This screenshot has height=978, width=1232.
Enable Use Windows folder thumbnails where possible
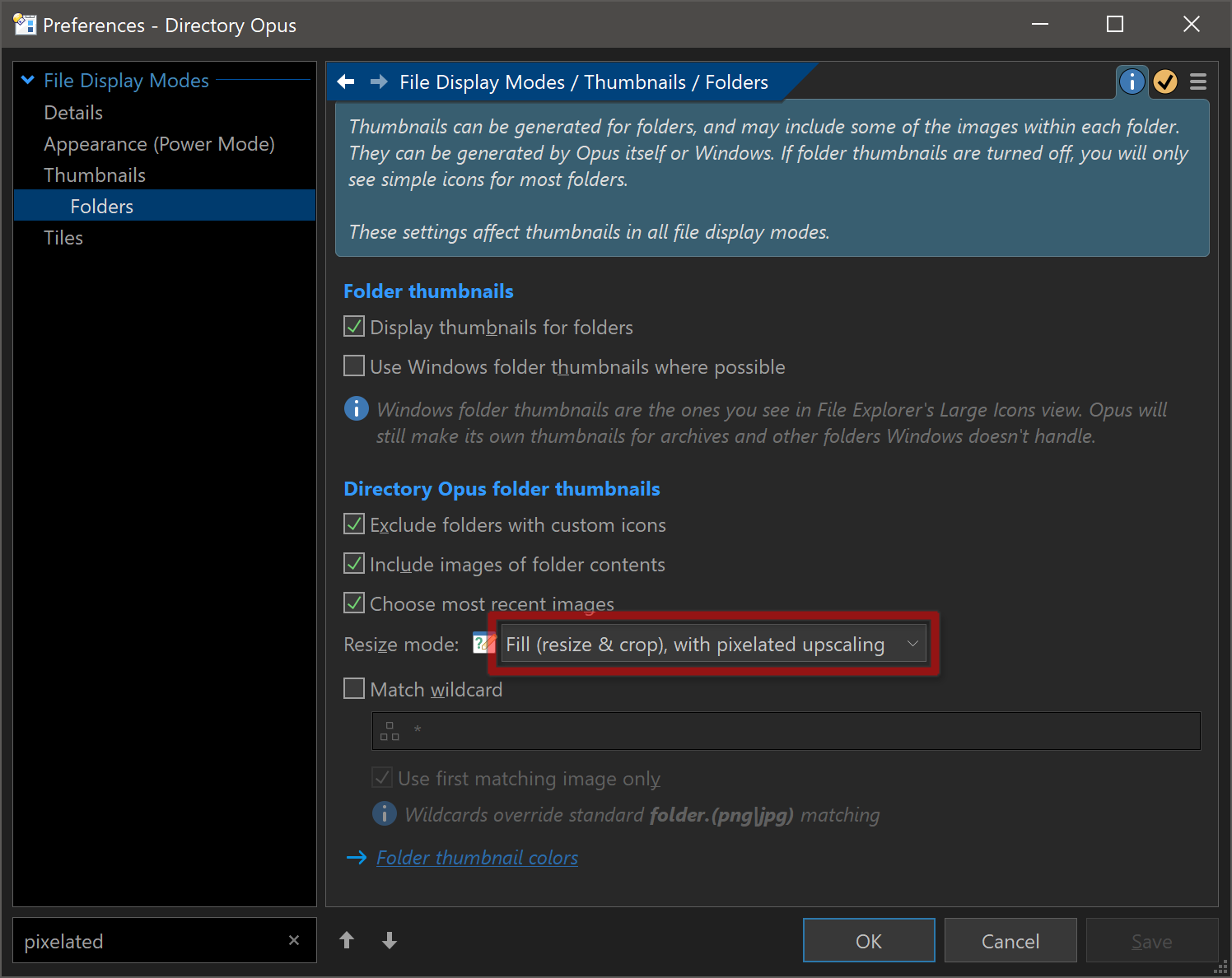pos(354,366)
